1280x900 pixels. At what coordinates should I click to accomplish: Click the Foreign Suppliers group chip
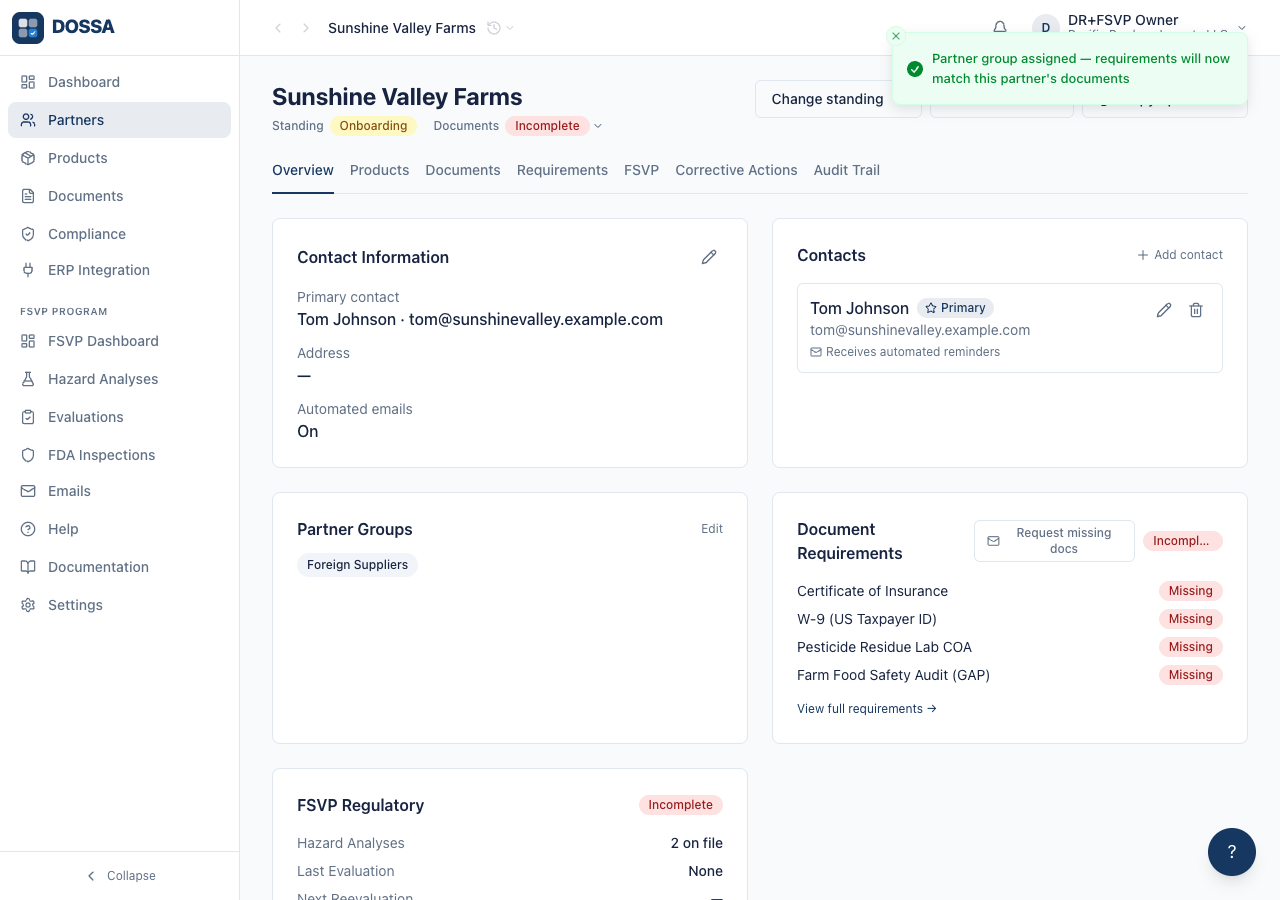(x=357, y=565)
